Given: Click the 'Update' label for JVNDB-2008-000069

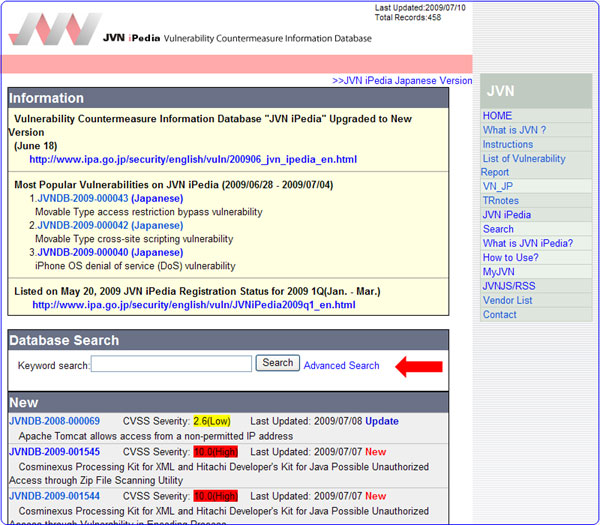Looking at the screenshot, I should [x=382, y=421].
